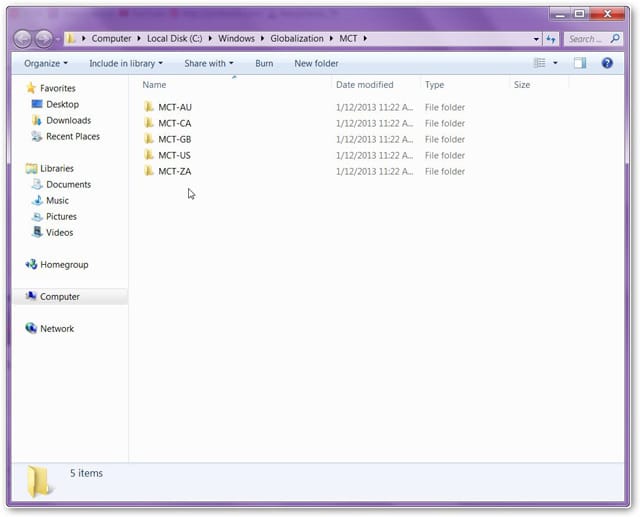Expand the arrow after Globalization in breadcrumb
Image resolution: width=640 pixels, height=517 pixels.
[x=331, y=38]
